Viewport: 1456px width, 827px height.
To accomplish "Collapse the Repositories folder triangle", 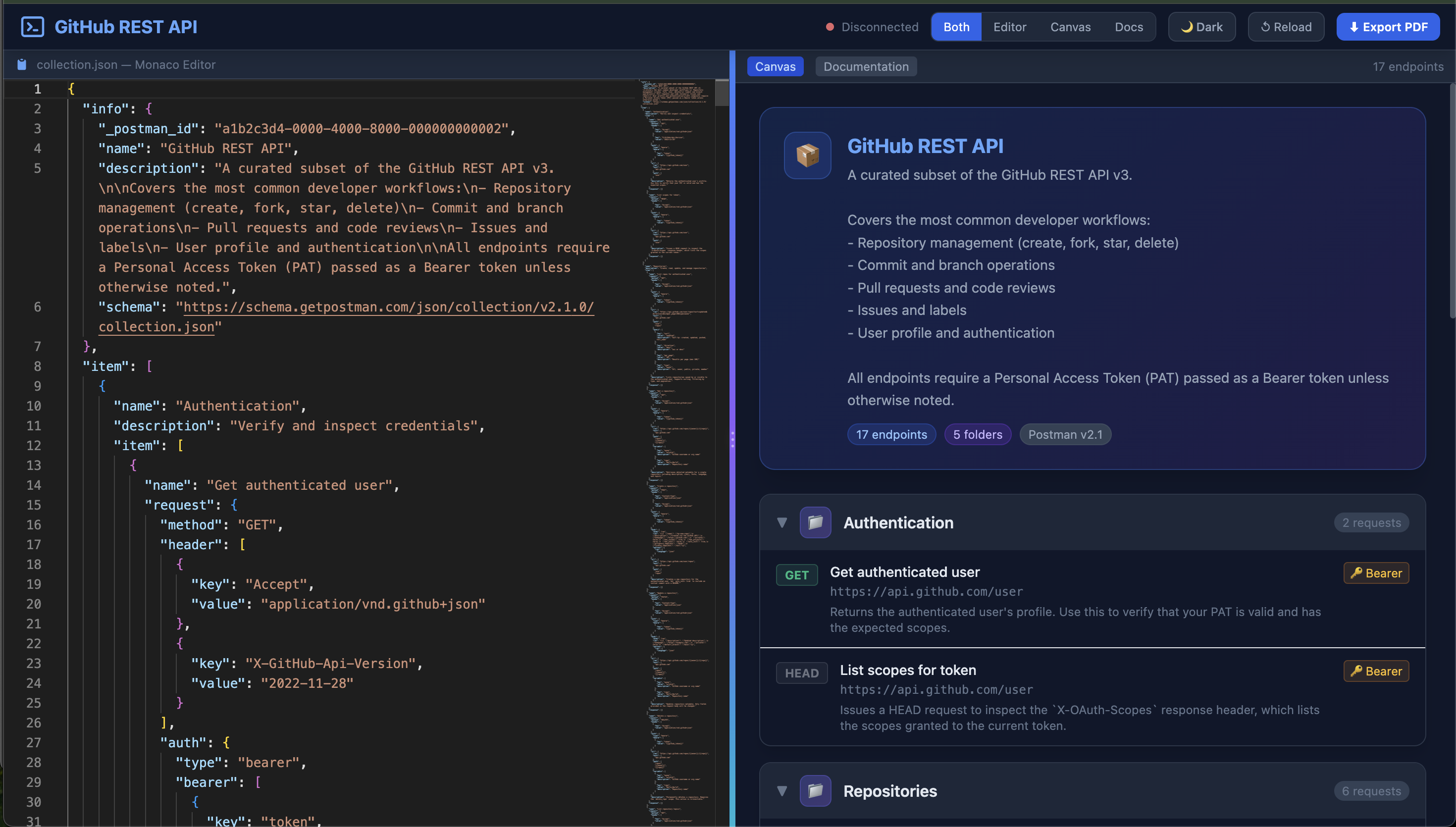I will 782,791.
